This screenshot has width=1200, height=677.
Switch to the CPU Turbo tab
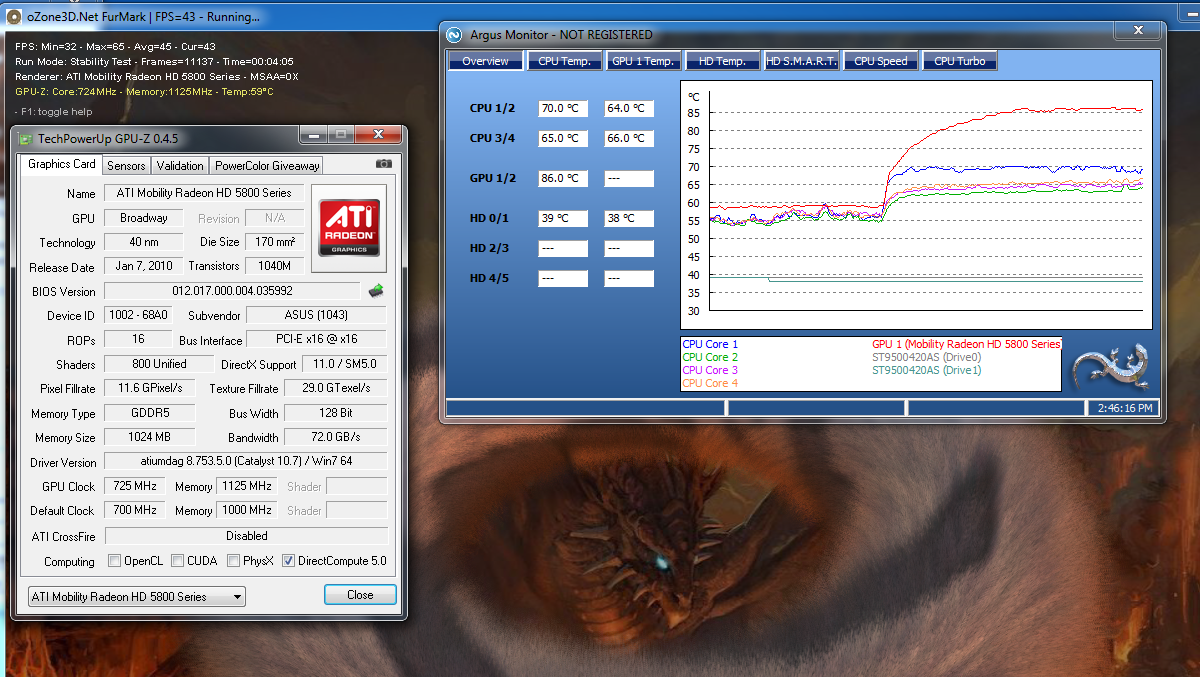[x=959, y=62]
